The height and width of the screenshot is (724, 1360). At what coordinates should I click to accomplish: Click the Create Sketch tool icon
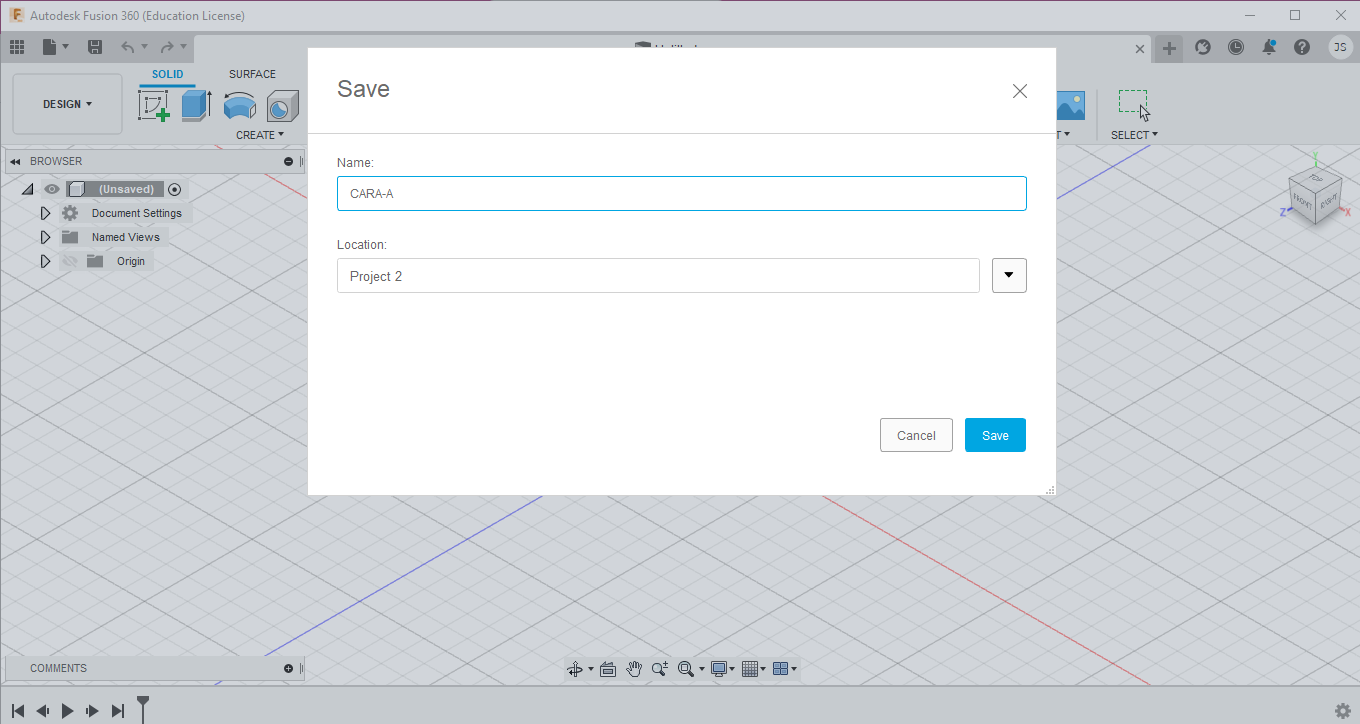154,105
